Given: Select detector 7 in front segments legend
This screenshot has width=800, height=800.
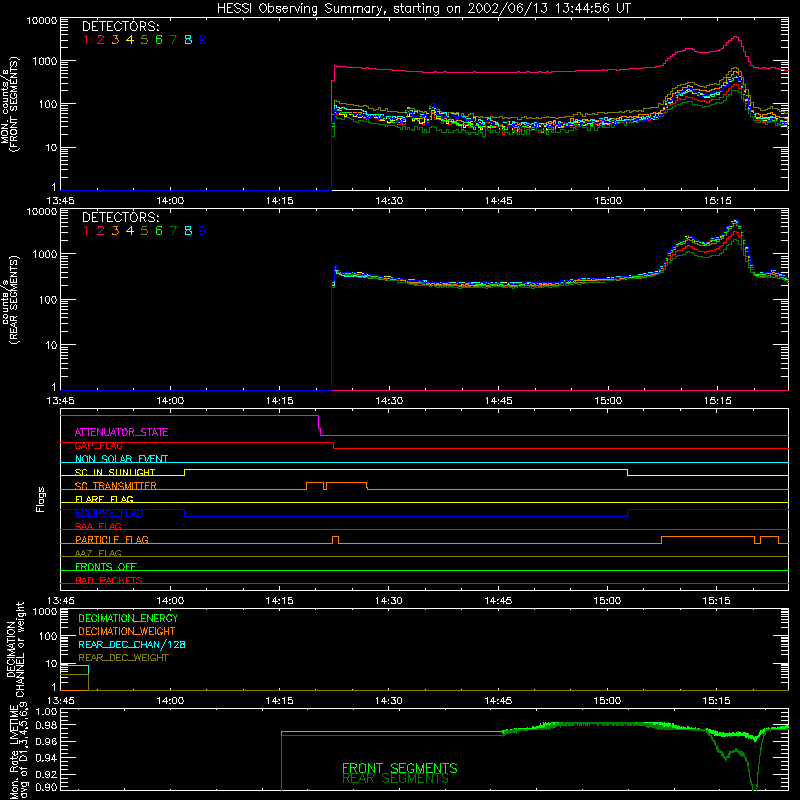Looking at the screenshot, I should 173,39.
